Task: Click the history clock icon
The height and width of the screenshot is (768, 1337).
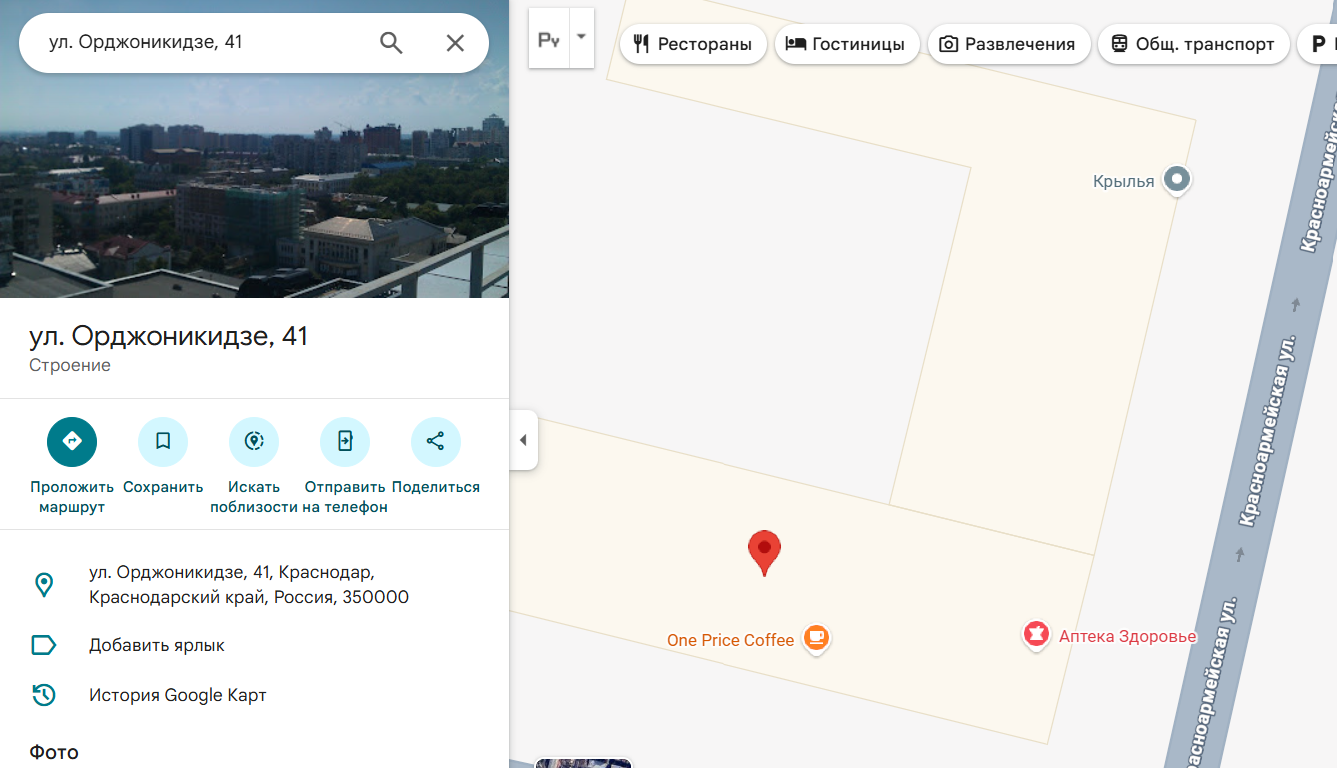Action: coord(44,695)
